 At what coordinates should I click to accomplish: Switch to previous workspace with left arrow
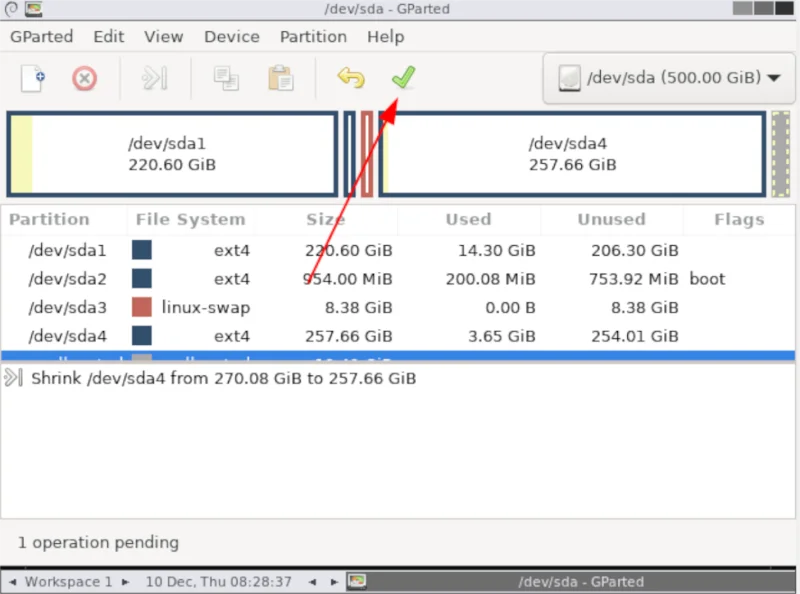[x=13, y=582]
